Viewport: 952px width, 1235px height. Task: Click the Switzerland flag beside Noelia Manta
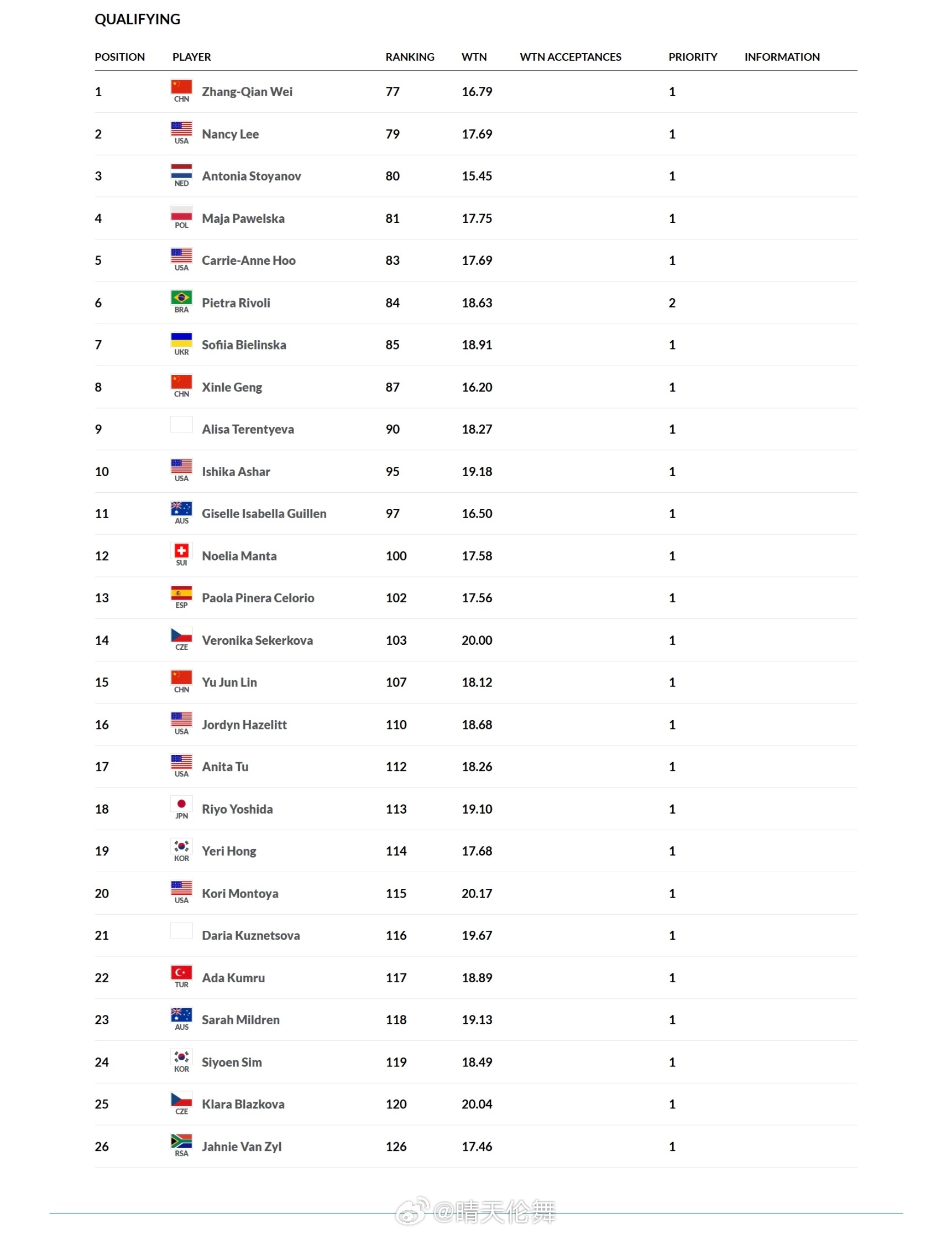[181, 551]
